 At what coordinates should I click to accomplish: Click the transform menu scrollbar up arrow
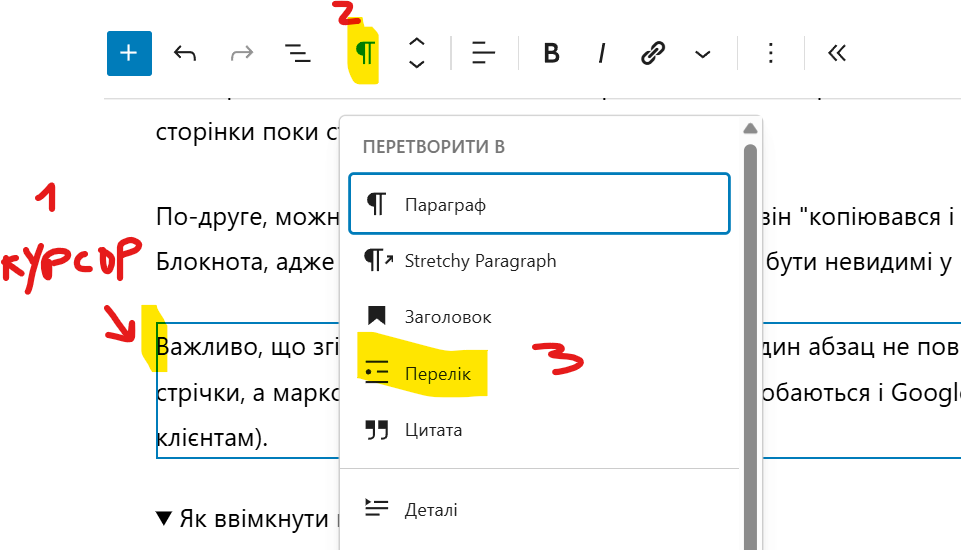(x=749, y=128)
